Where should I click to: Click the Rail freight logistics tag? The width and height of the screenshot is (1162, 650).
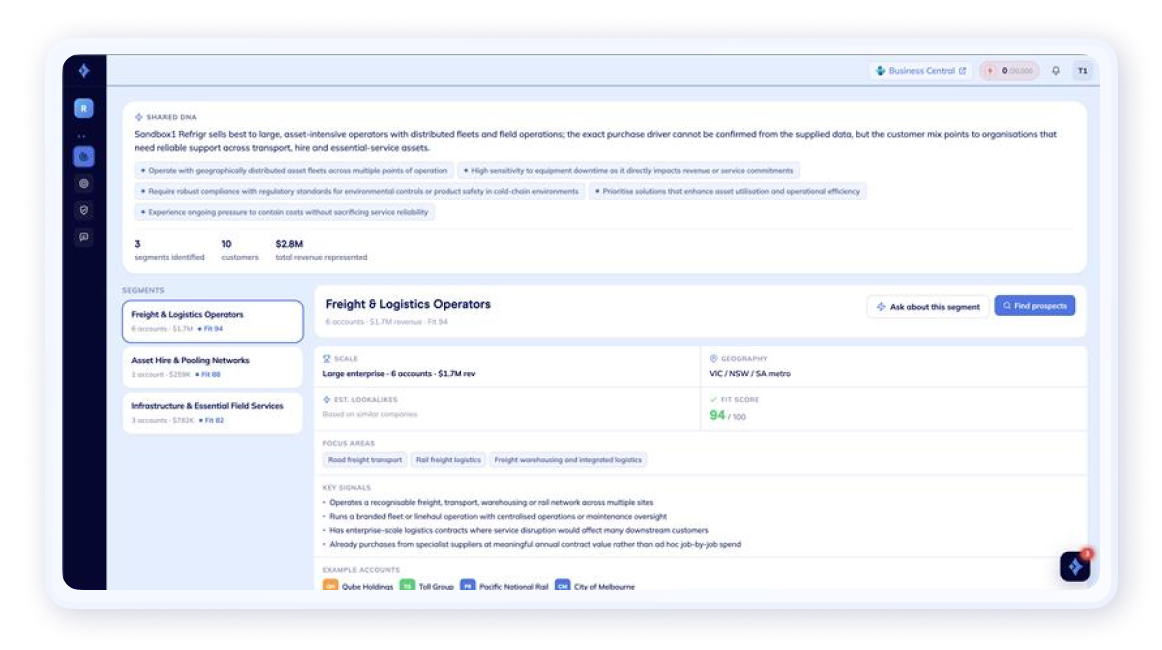click(448, 460)
